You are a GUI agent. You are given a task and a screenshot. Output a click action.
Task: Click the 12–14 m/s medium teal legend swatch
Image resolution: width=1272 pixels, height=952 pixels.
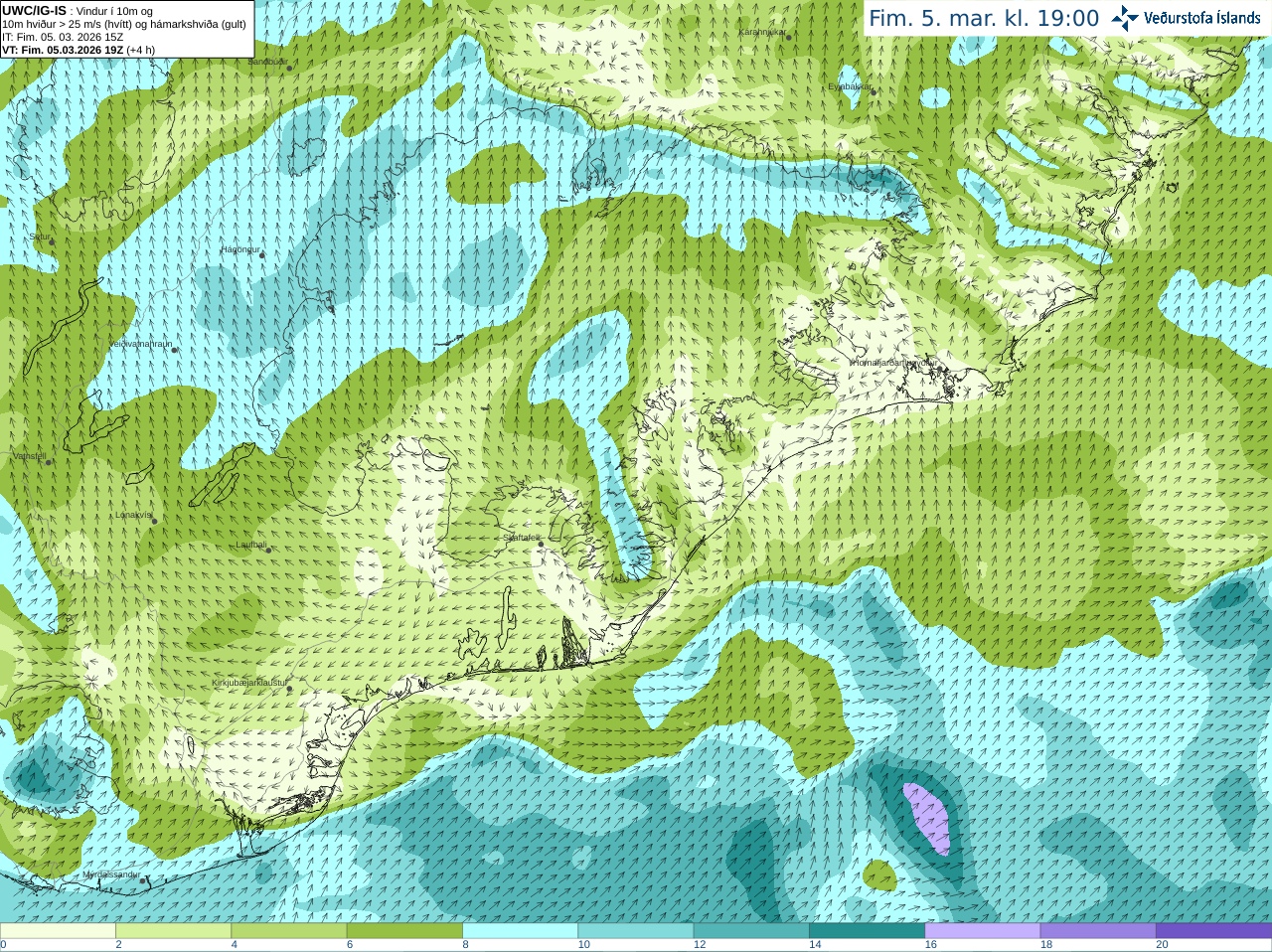(x=751, y=931)
